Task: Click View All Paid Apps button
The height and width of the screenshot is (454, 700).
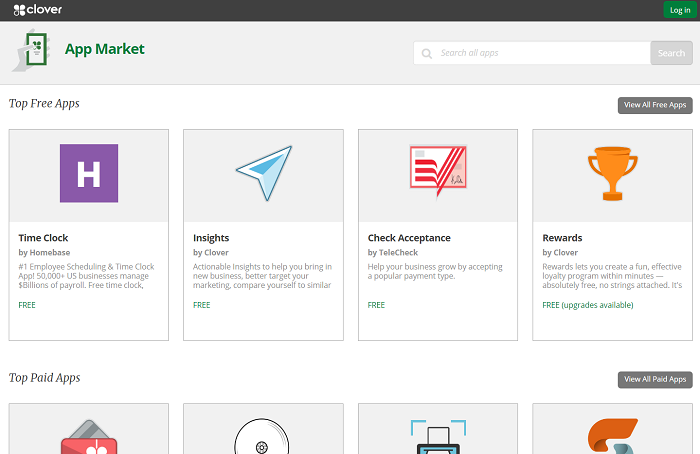Action: click(655, 380)
